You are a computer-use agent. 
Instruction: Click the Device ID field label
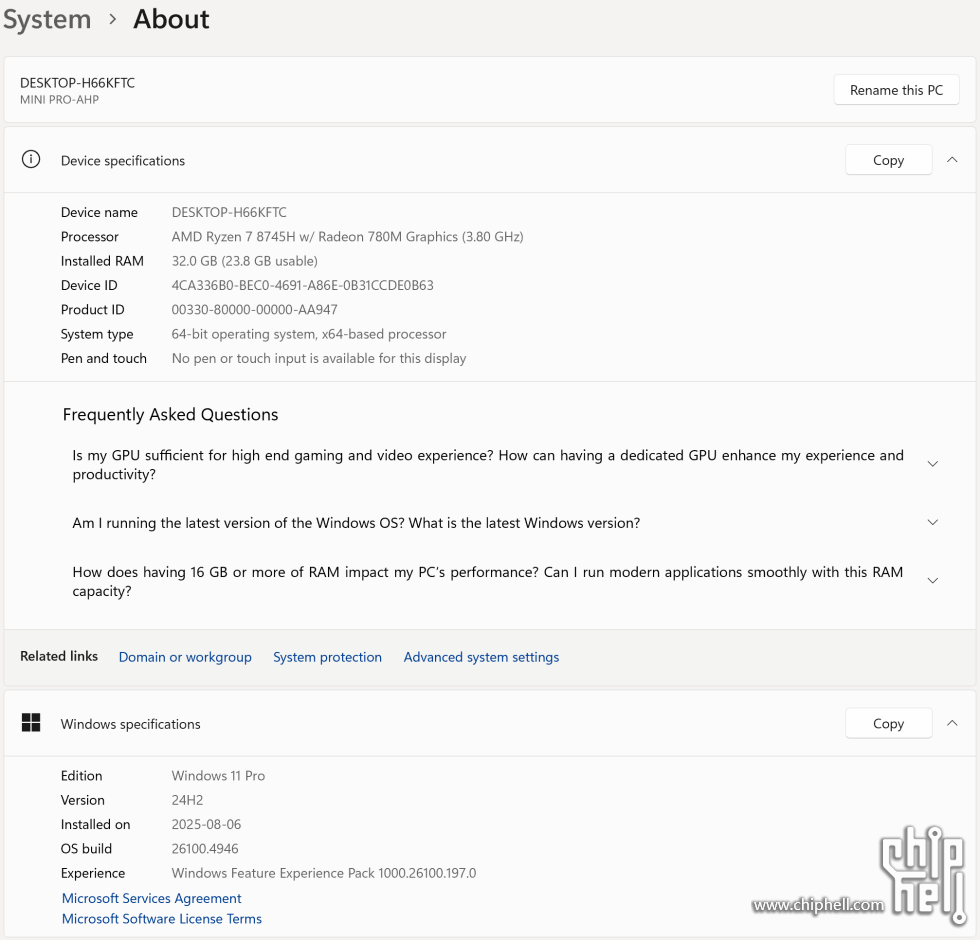click(x=89, y=286)
